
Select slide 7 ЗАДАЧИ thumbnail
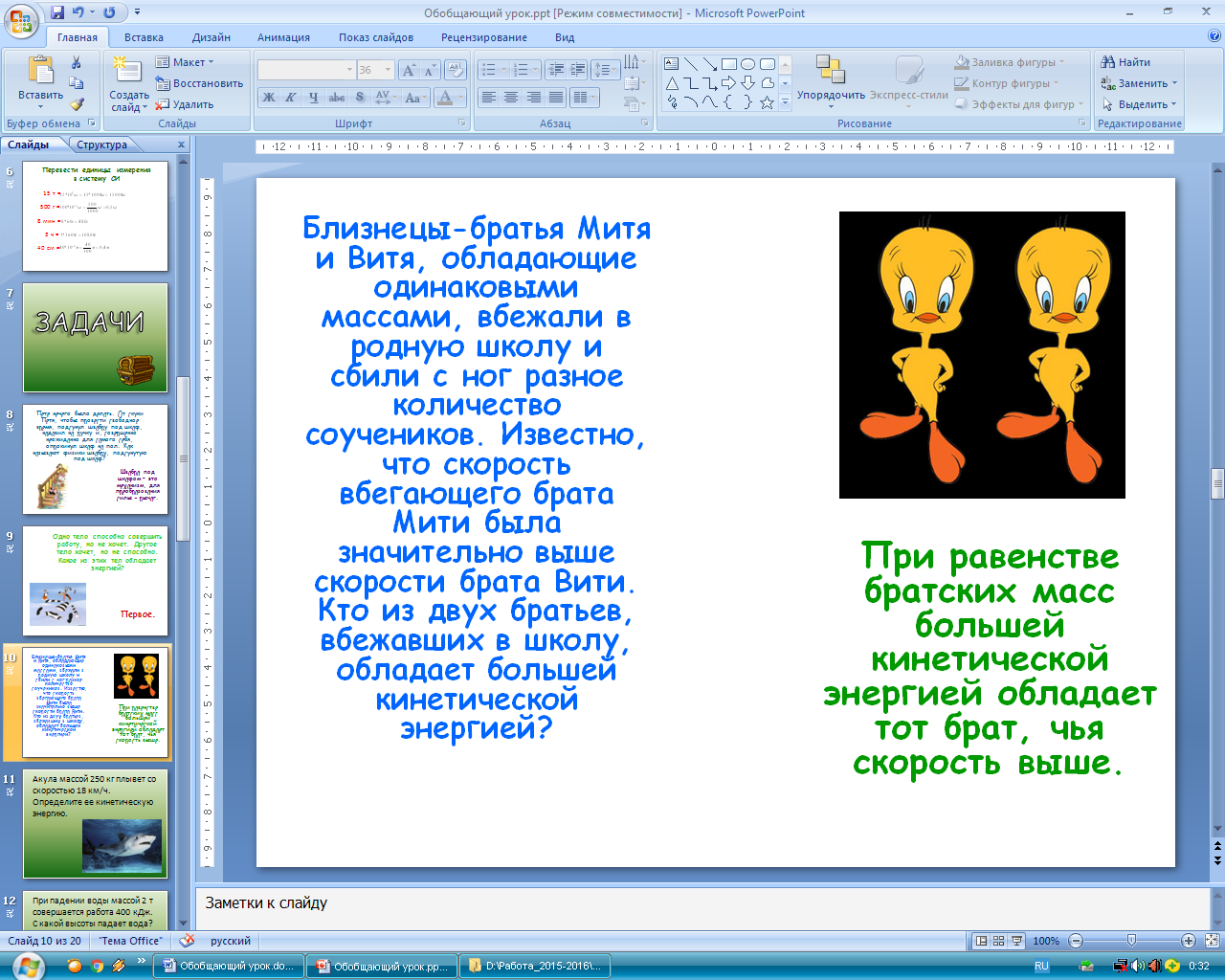(95, 337)
